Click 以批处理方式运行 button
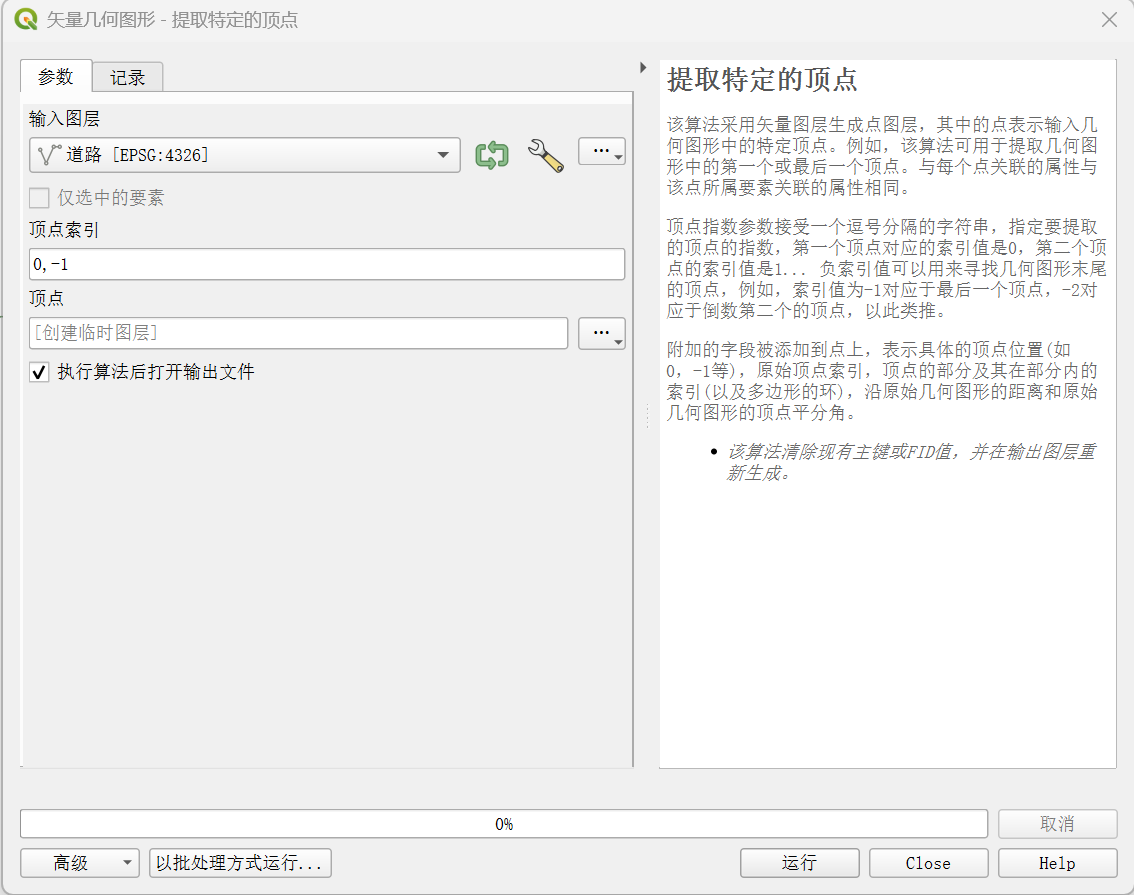Image resolution: width=1134 pixels, height=895 pixels. coord(240,863)
